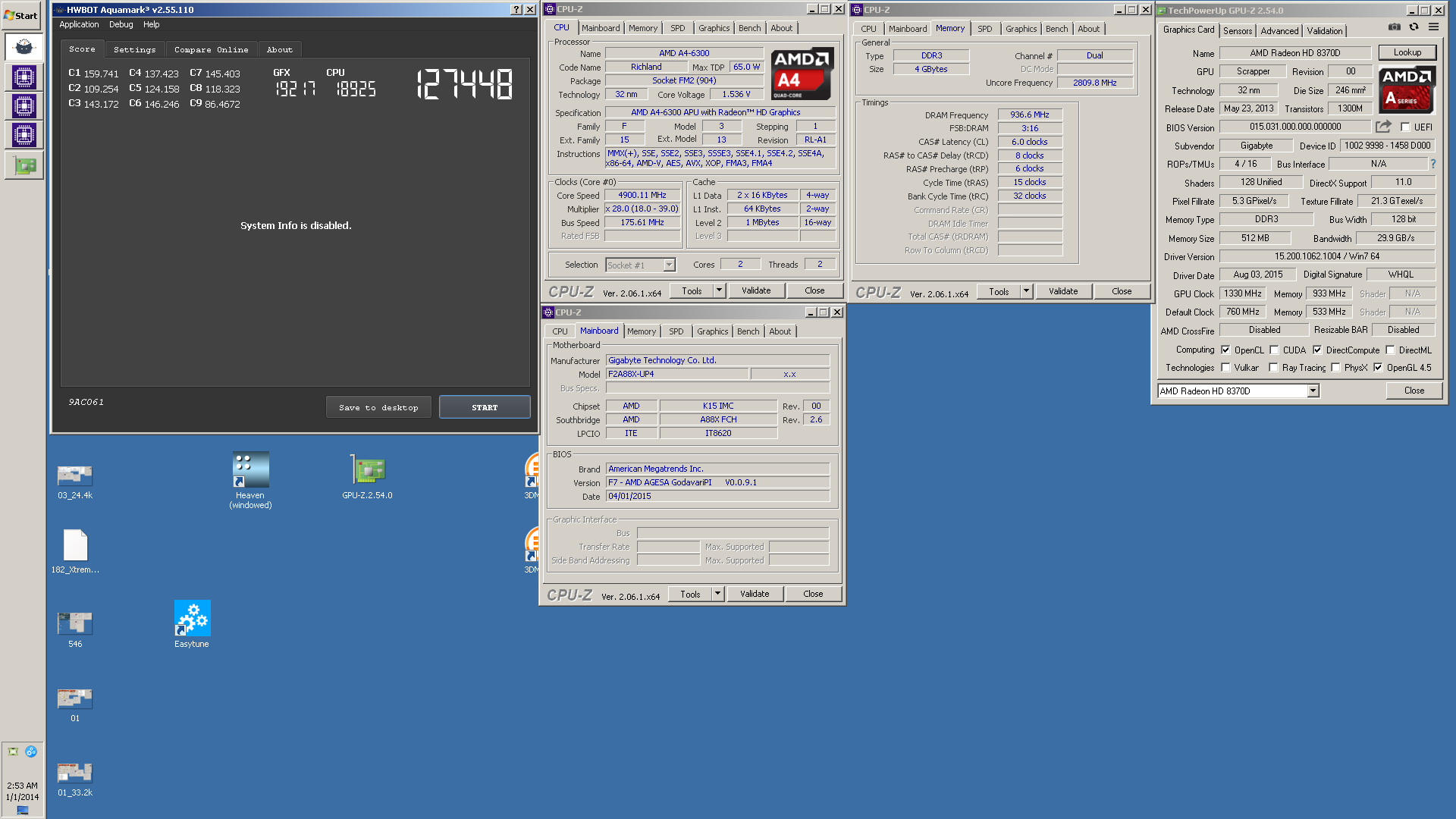Switch to GPU-Z Advanced tab
This screenshot has width=1456, height=819.
1279,31
